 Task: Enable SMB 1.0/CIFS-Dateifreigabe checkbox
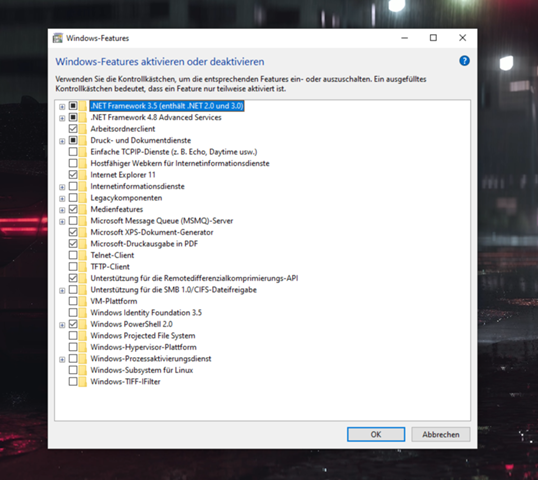(x=73, y=290)
